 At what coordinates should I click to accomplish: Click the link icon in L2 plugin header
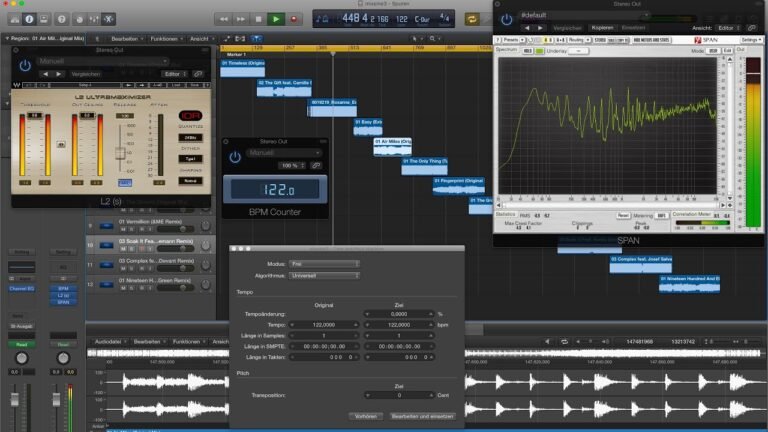[198, 74]
